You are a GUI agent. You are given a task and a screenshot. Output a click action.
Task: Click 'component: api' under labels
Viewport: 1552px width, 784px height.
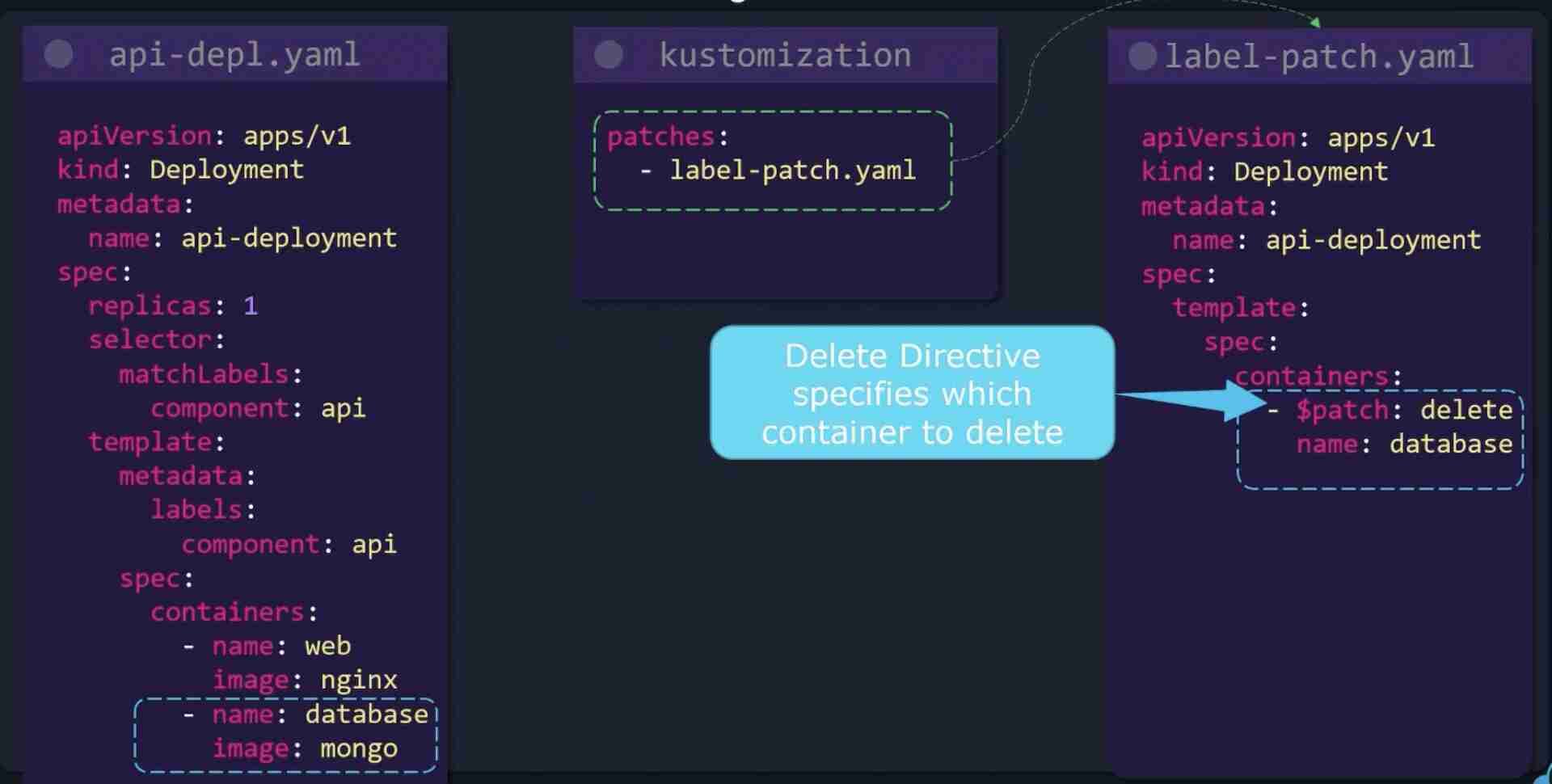pyautogui.click(x=289, y=544)
